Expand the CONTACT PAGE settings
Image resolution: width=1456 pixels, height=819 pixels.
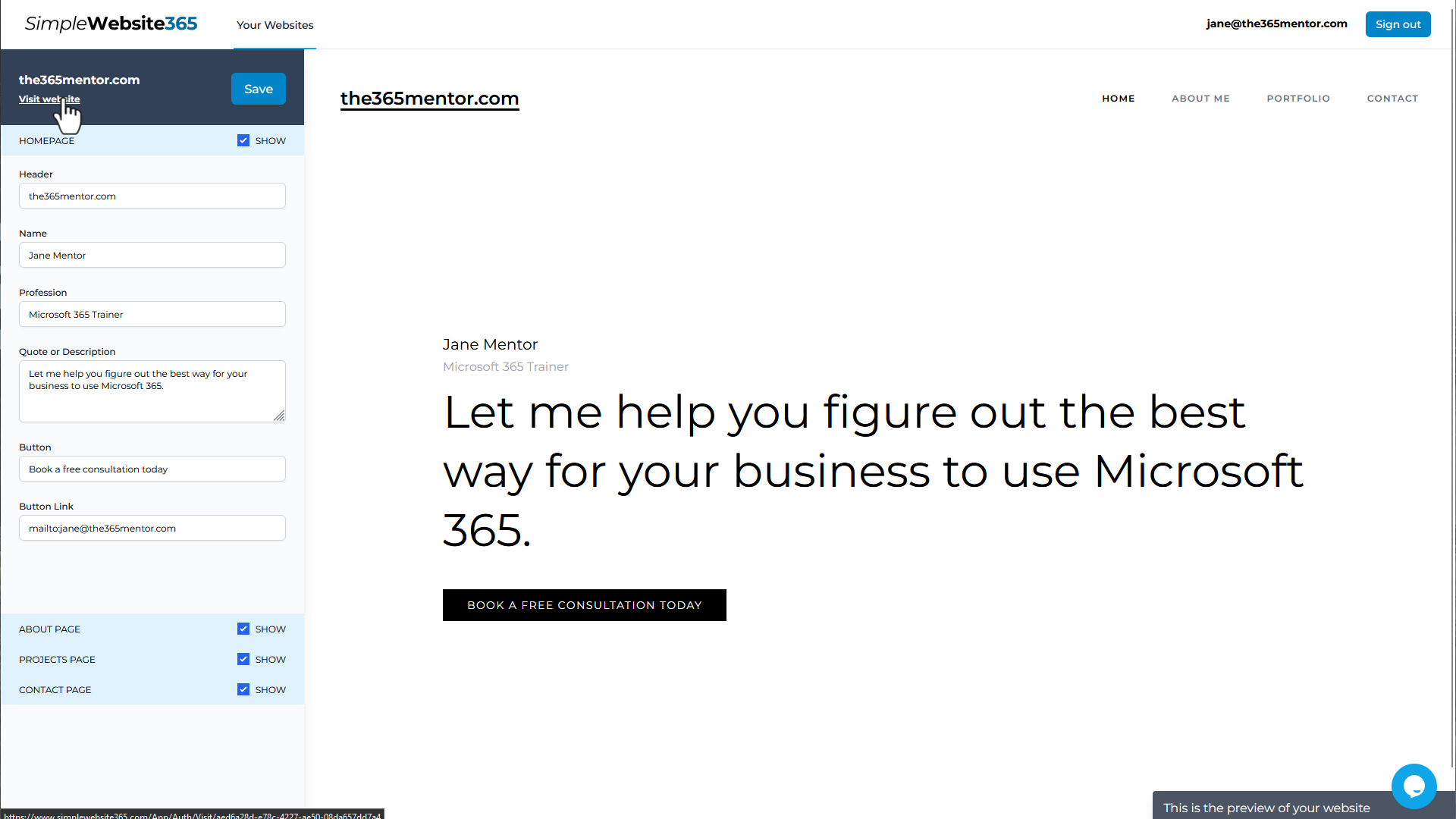coord(55,689)
